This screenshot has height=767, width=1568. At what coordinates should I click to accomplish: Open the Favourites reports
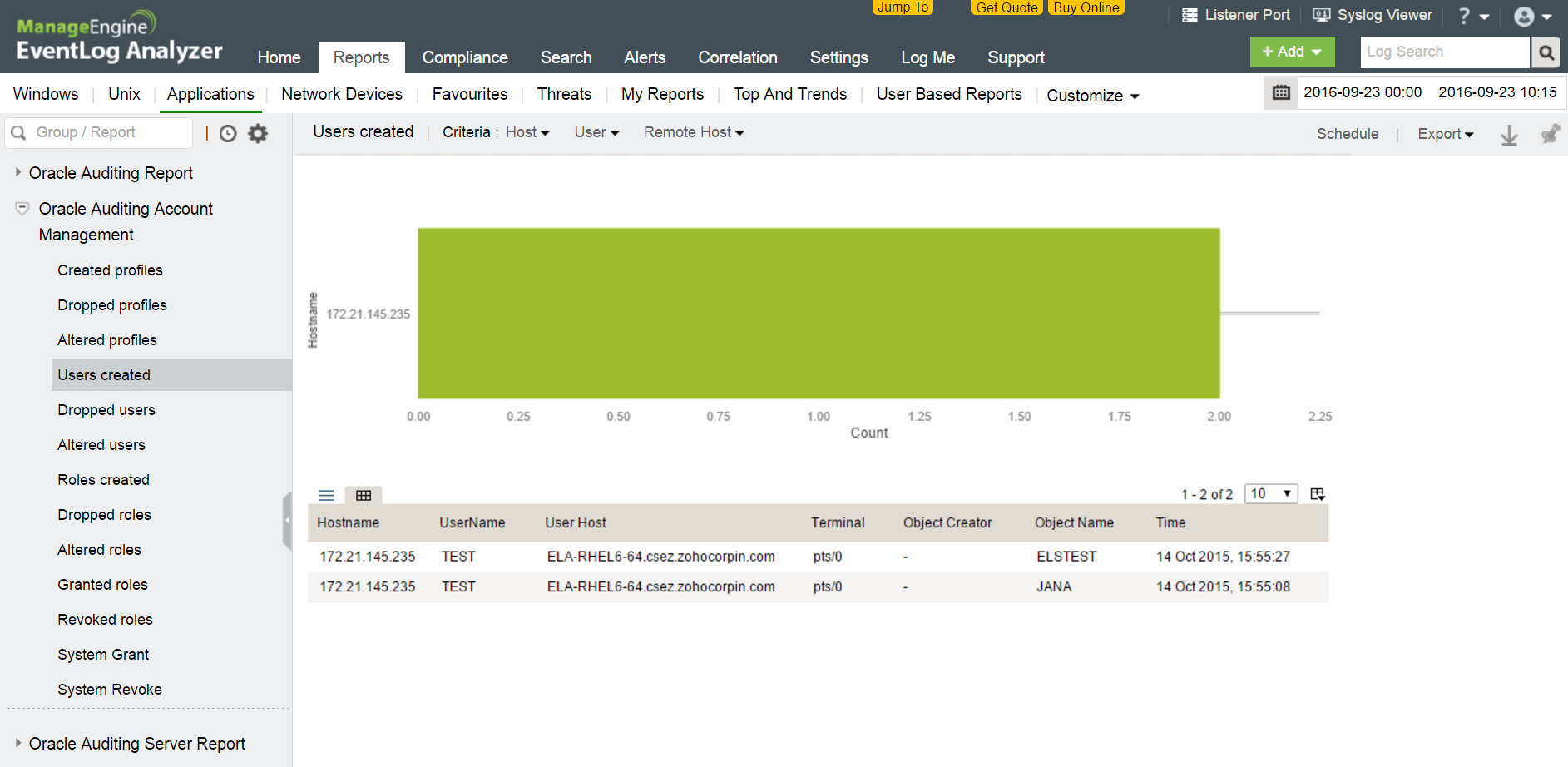click(x=470, y=94)
